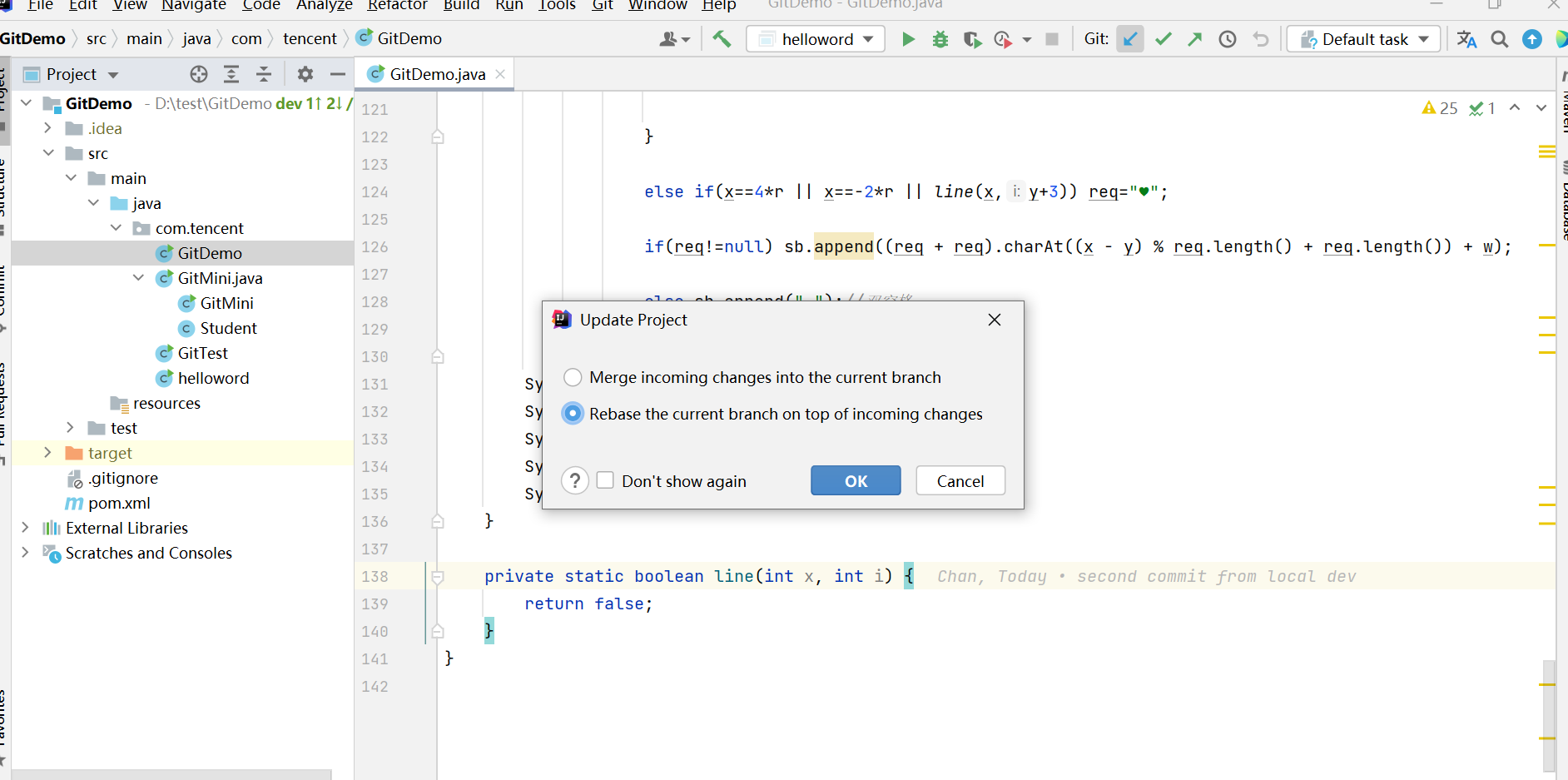Check the Don't show again checkbox

coord(605,480)
